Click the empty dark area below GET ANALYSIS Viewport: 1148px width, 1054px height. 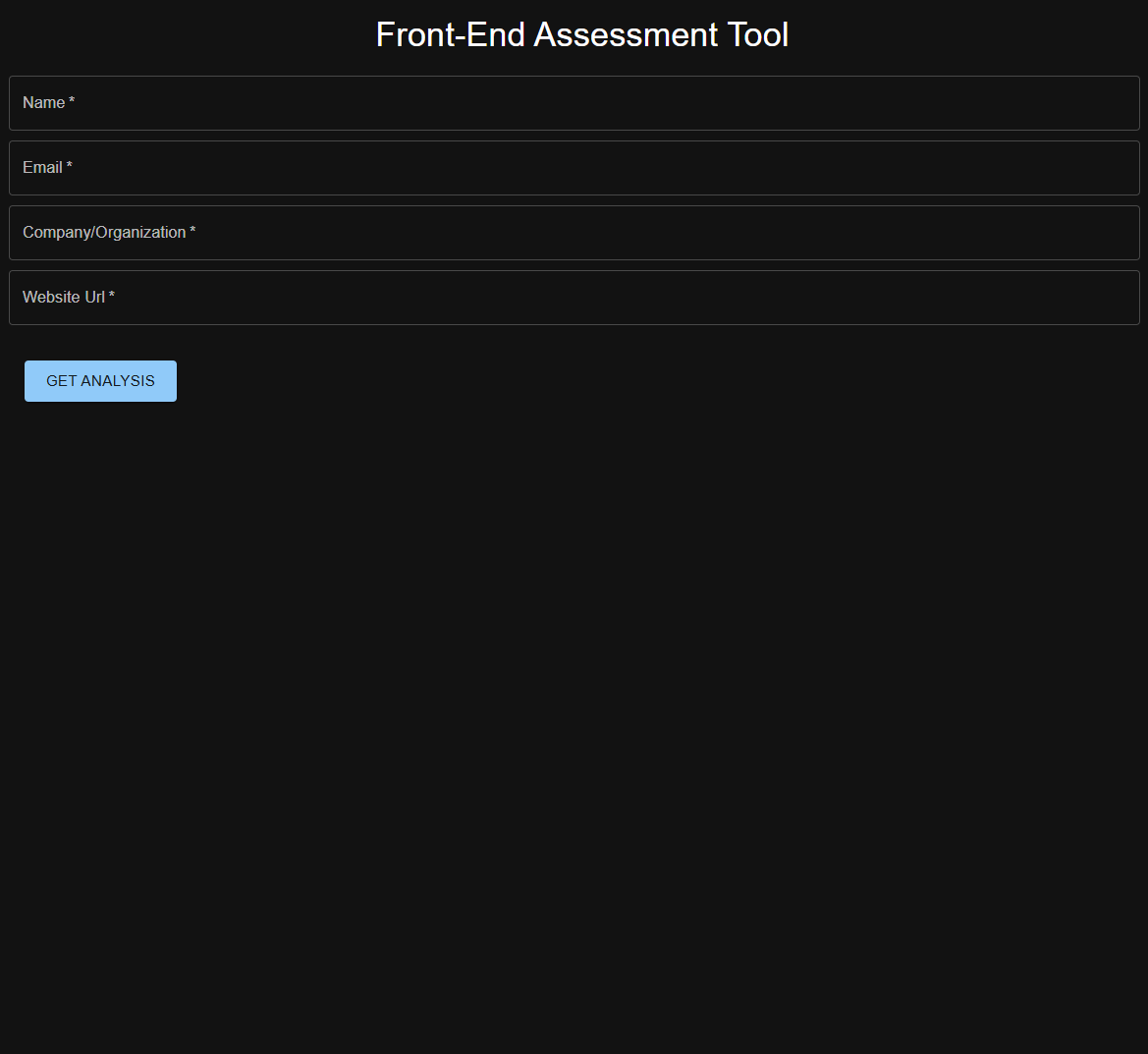click(x=574, y=688)
